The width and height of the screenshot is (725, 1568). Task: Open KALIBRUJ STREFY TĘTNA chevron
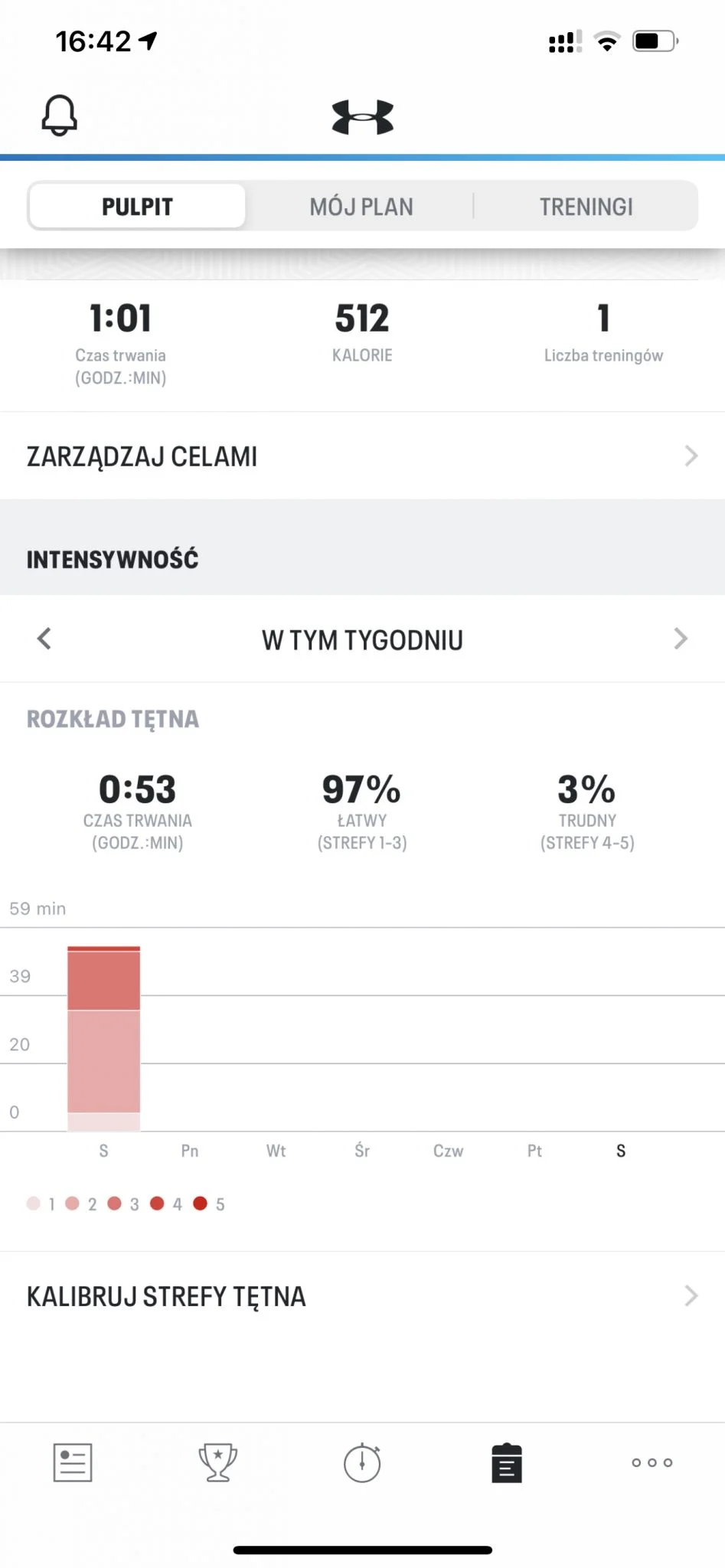(691, 1295)
